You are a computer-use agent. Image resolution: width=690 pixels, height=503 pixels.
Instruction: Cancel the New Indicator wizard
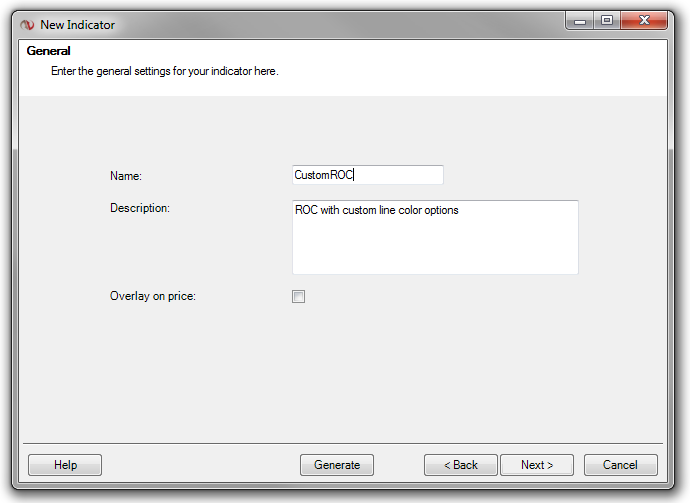pos(620,465)
